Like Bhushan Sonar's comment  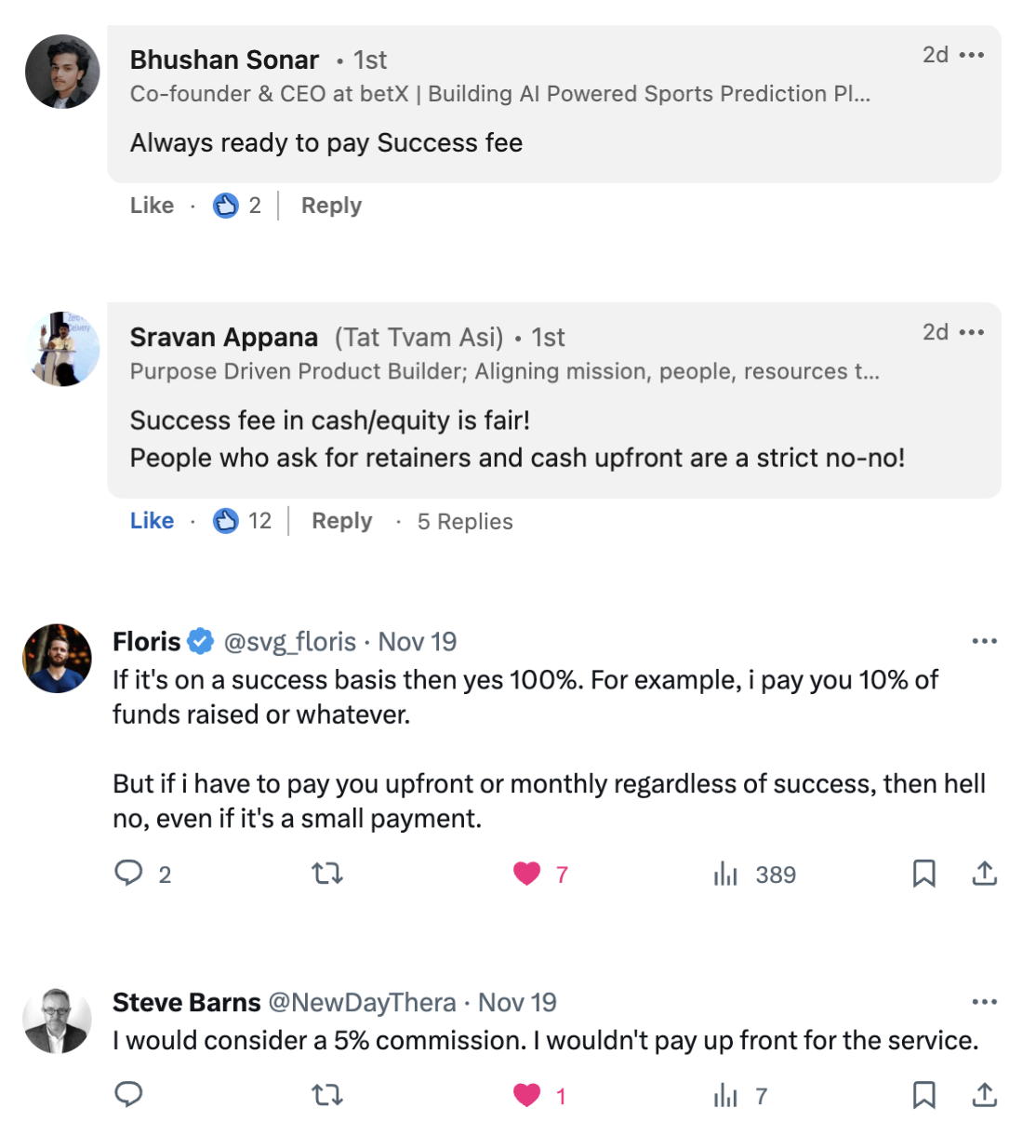[152, 206]
